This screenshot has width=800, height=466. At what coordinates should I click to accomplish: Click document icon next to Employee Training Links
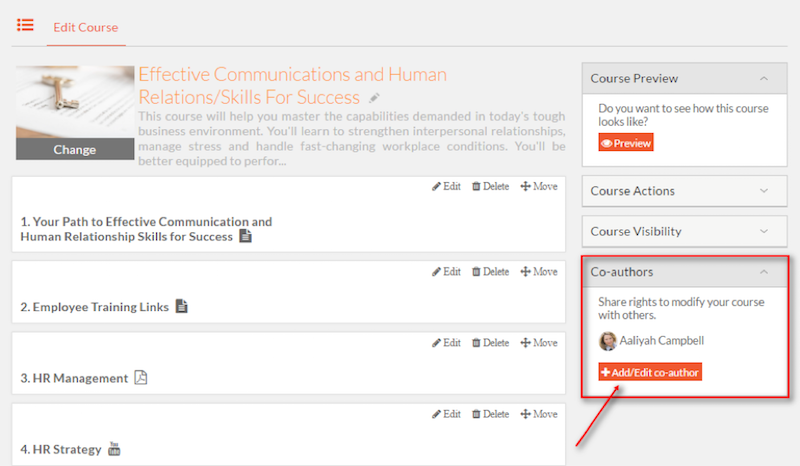[x=182, y=306]
